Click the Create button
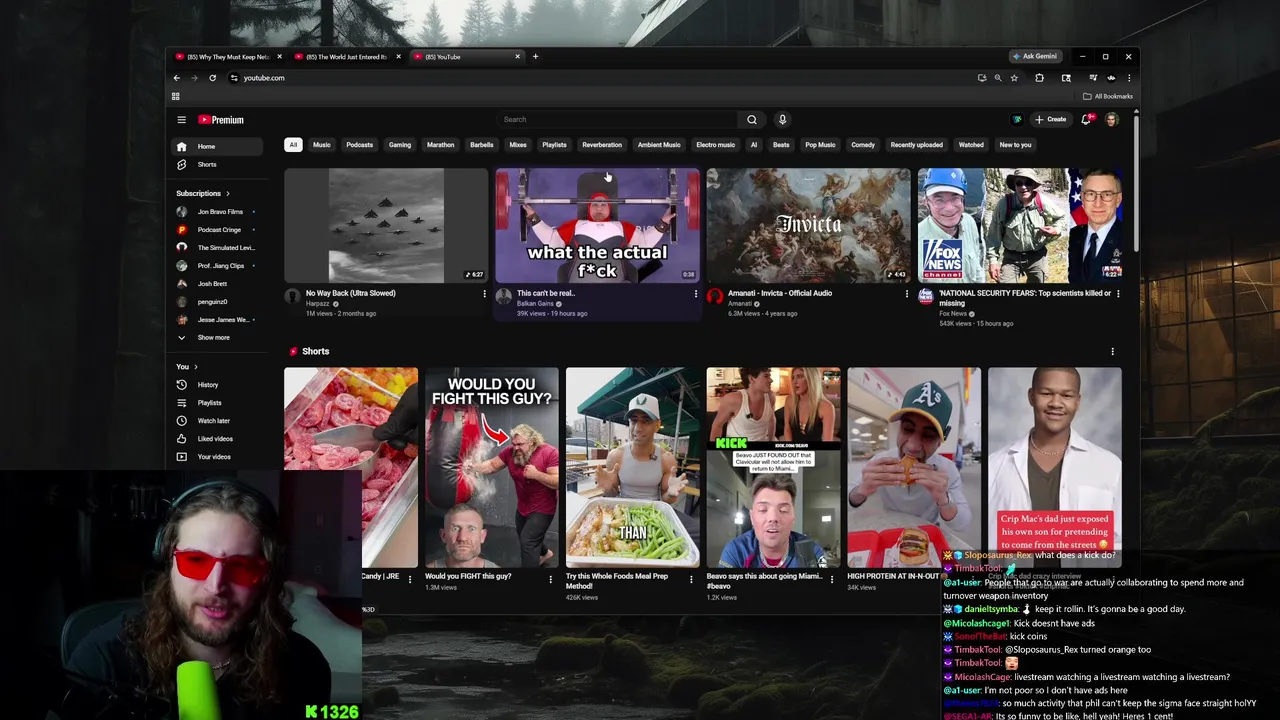 pyautogui.click(x=1051, y=120)
